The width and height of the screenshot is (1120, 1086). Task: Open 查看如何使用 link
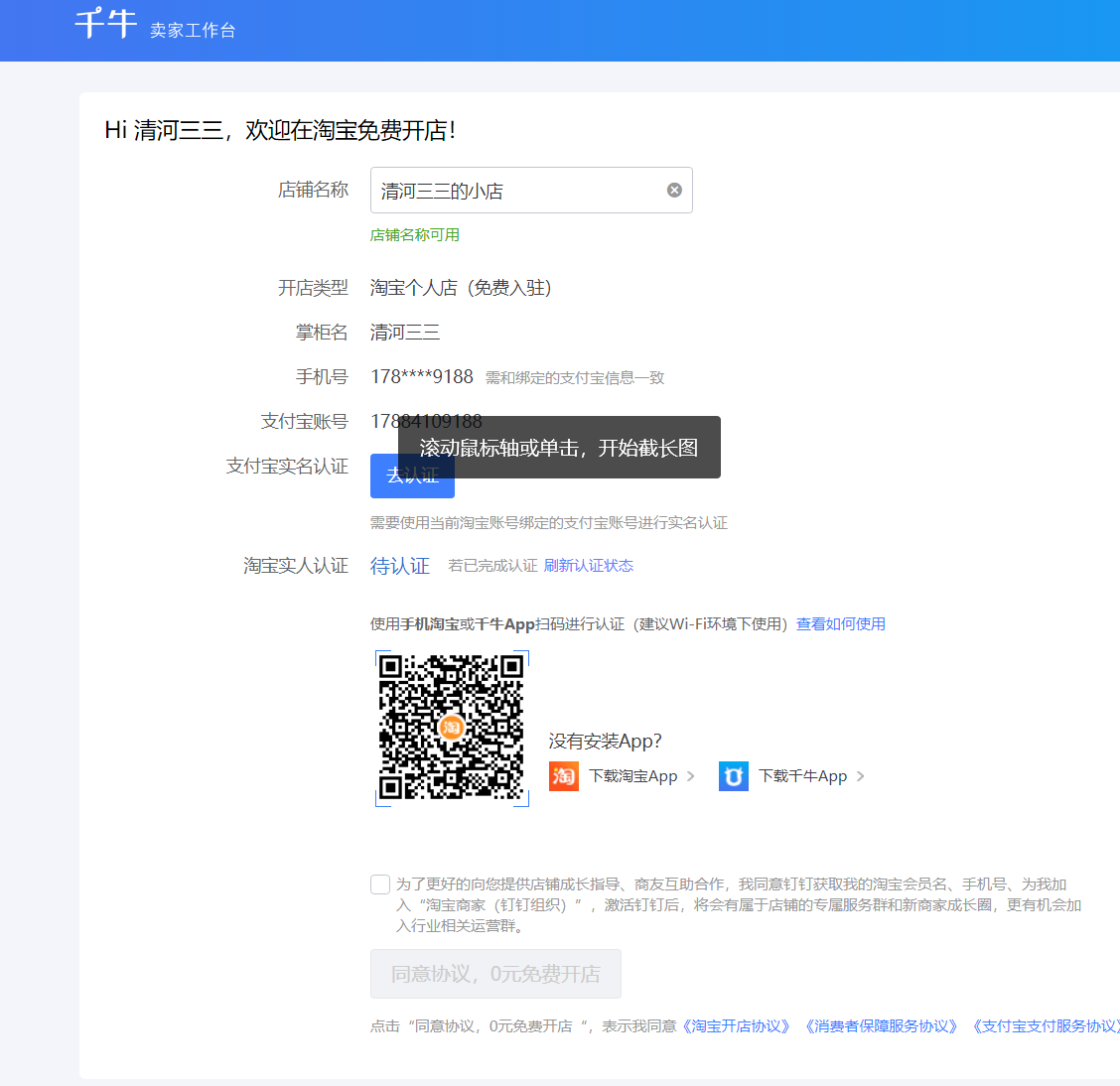coord(841,624)
